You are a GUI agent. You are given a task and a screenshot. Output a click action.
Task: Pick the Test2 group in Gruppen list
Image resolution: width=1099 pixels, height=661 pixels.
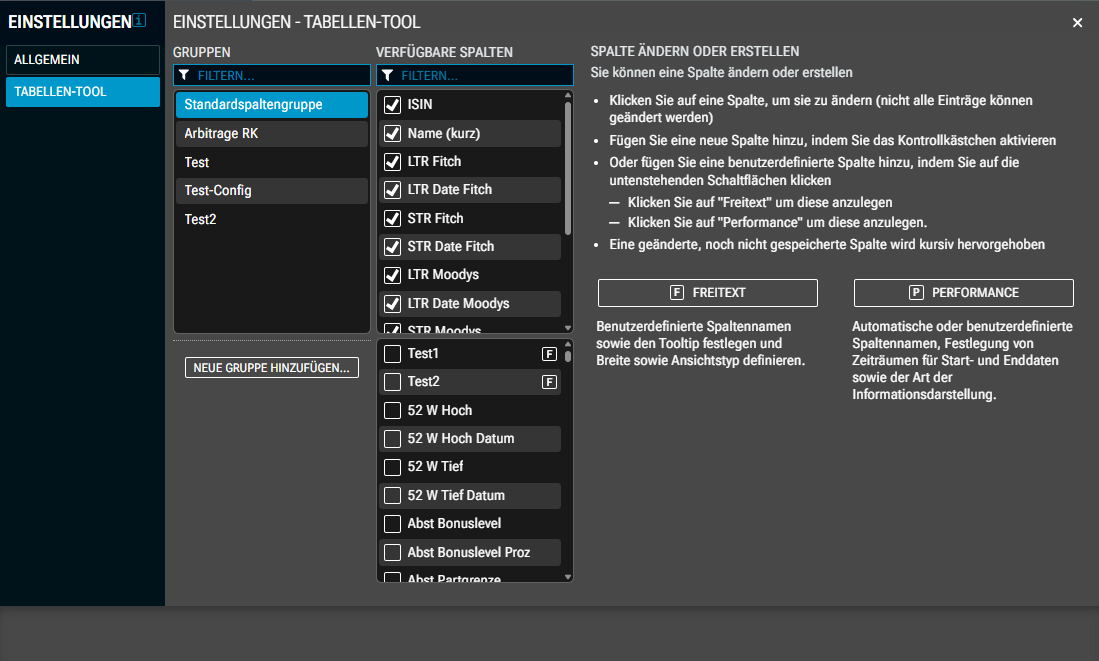(x=272, y=219)
